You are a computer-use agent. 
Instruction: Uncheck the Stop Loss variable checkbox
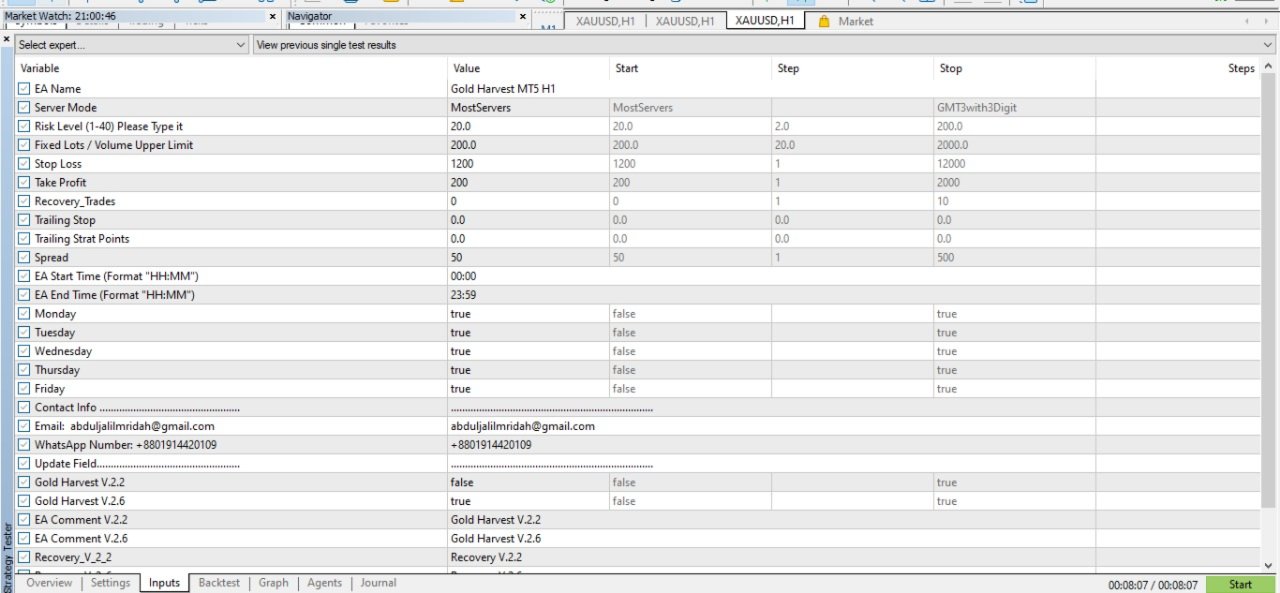pyautogui.click(x=24, y=164)
